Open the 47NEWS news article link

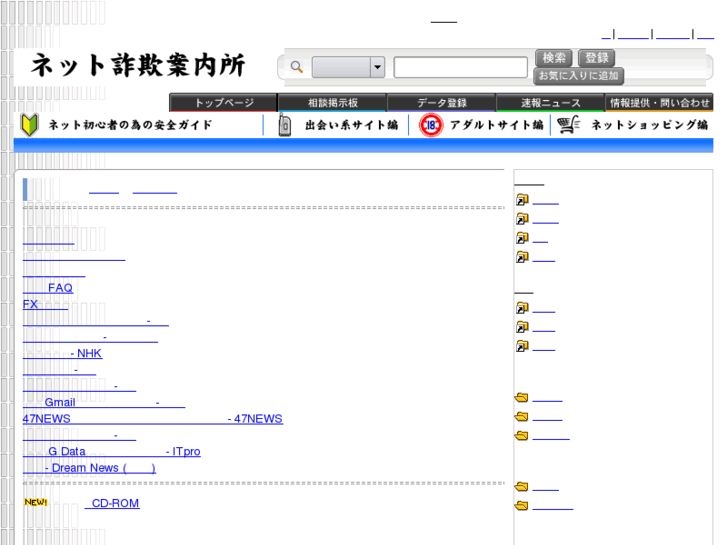click(153, 419)
